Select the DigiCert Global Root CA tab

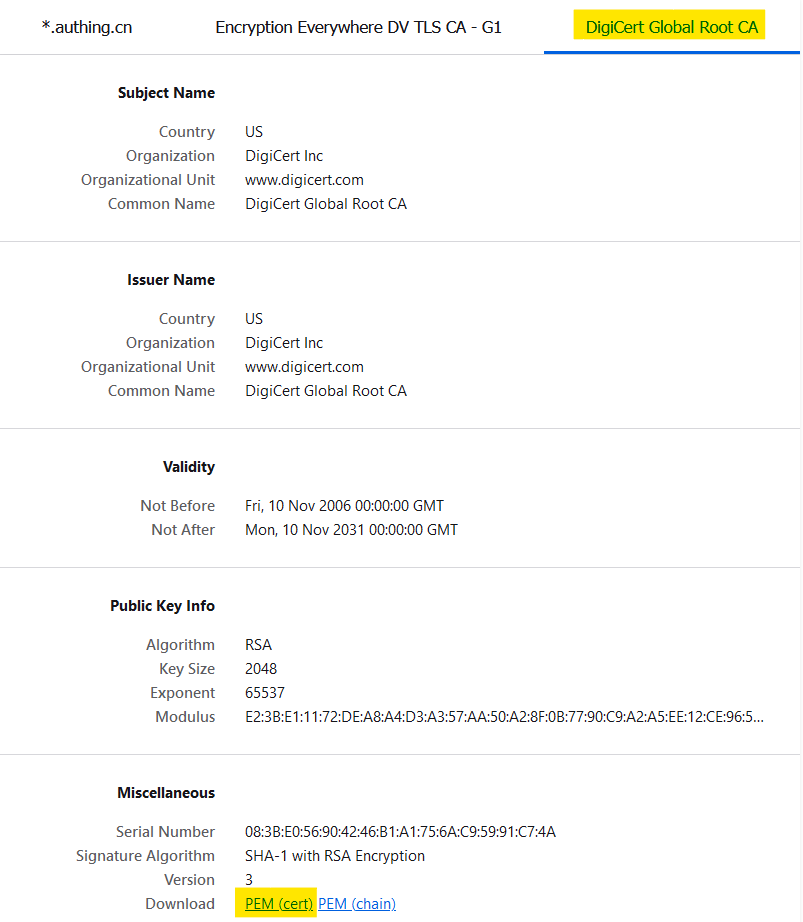(x=671, y=27)
